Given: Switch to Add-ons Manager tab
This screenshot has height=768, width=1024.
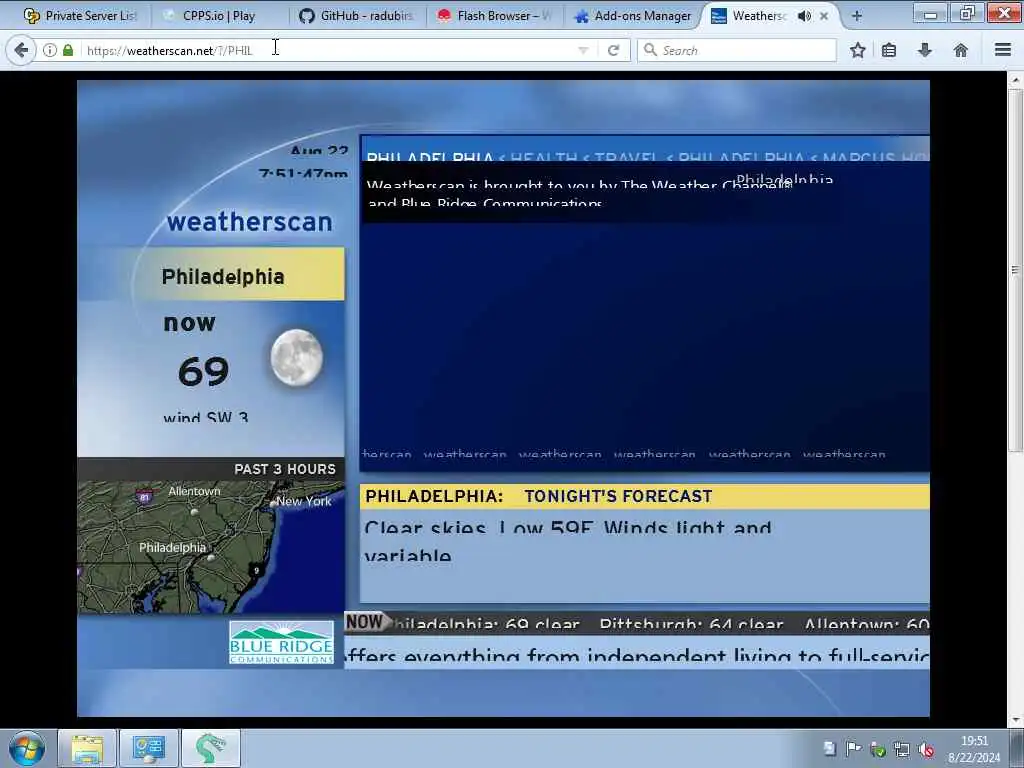Looking at the screenshot, I should pyautogui.click(x=632, y=16).
